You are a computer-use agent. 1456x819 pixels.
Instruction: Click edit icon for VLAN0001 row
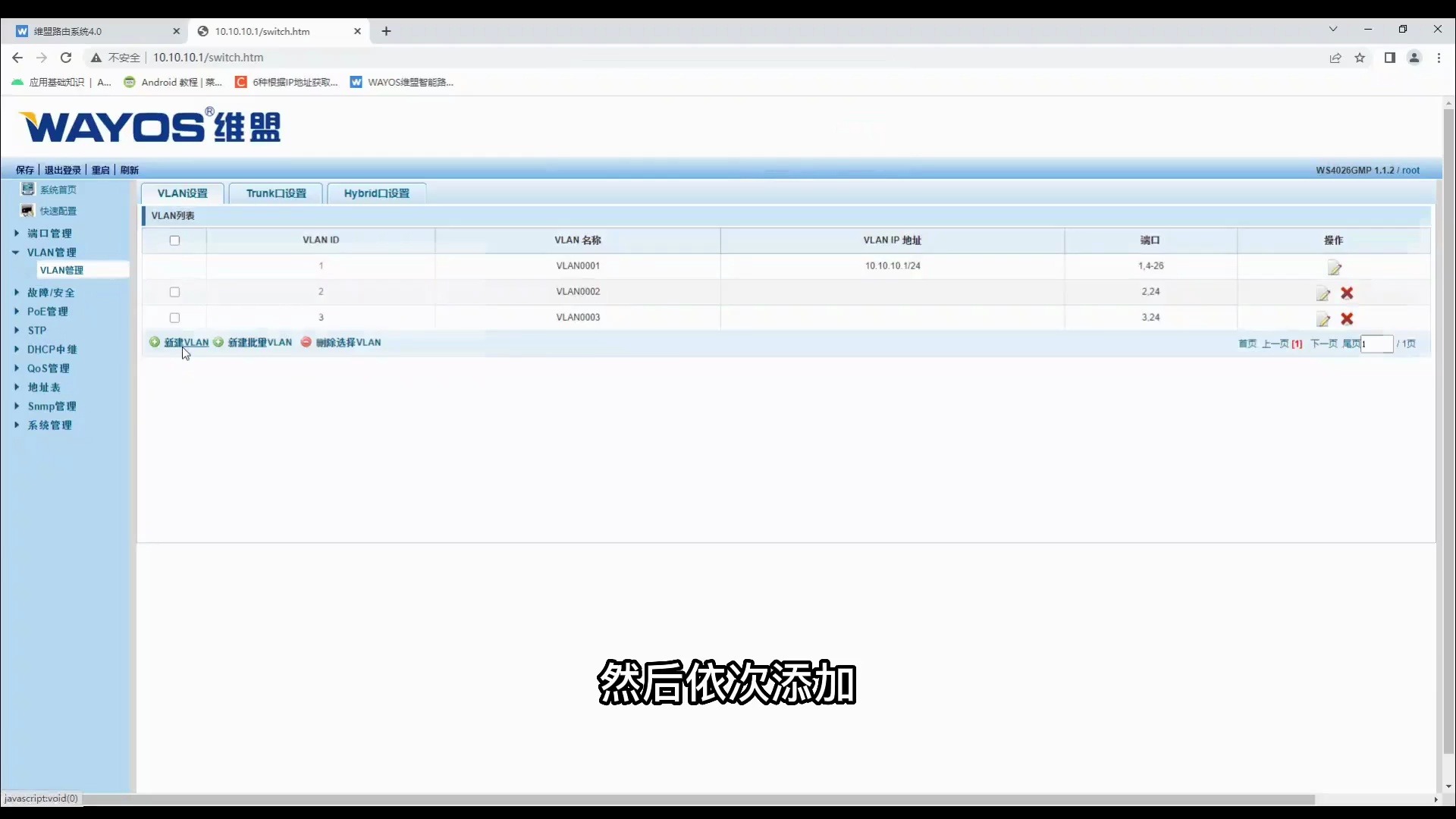(x=1335, y=268)
